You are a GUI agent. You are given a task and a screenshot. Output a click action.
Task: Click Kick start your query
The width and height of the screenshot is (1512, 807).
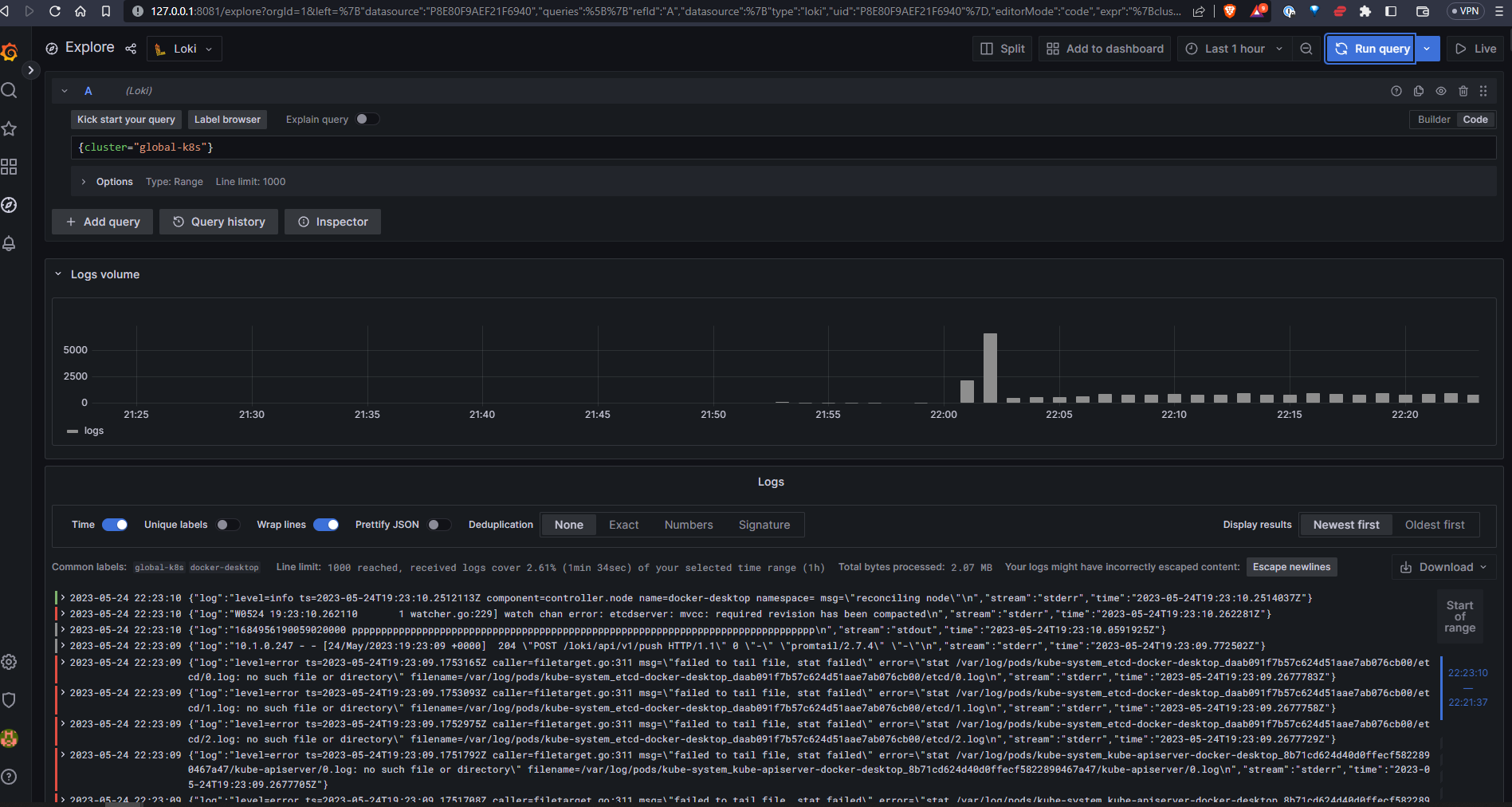click(x=126, y=120)
